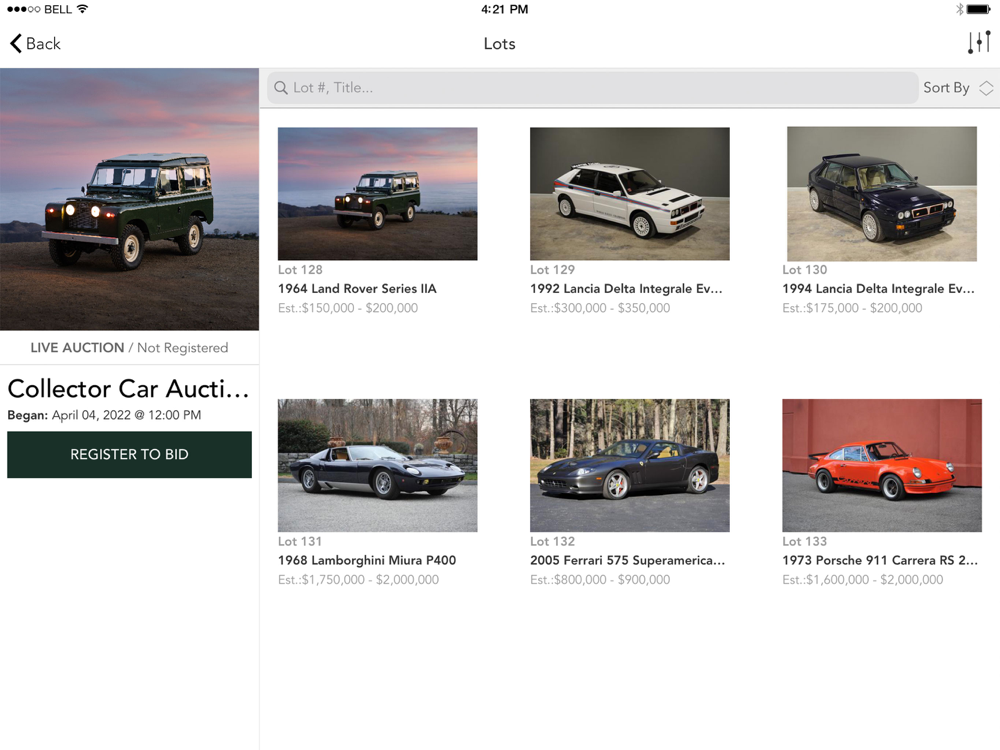Screen dimensions: 1000x750
Task: Tap the Lot 130 label
Action: click(x=805, y=270)
